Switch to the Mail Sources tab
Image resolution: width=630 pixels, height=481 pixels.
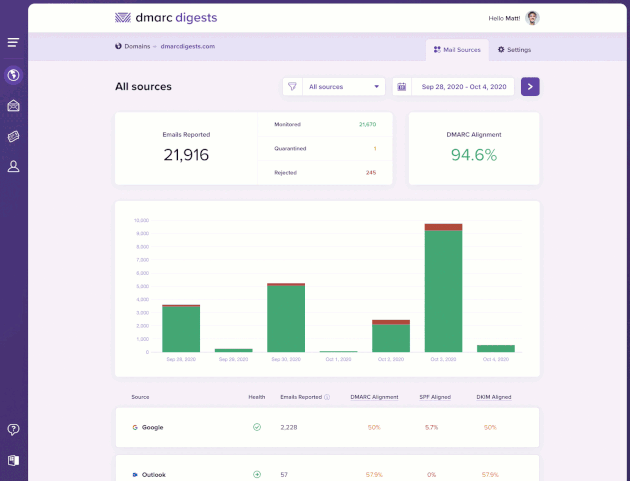click(x=457, y=49)
